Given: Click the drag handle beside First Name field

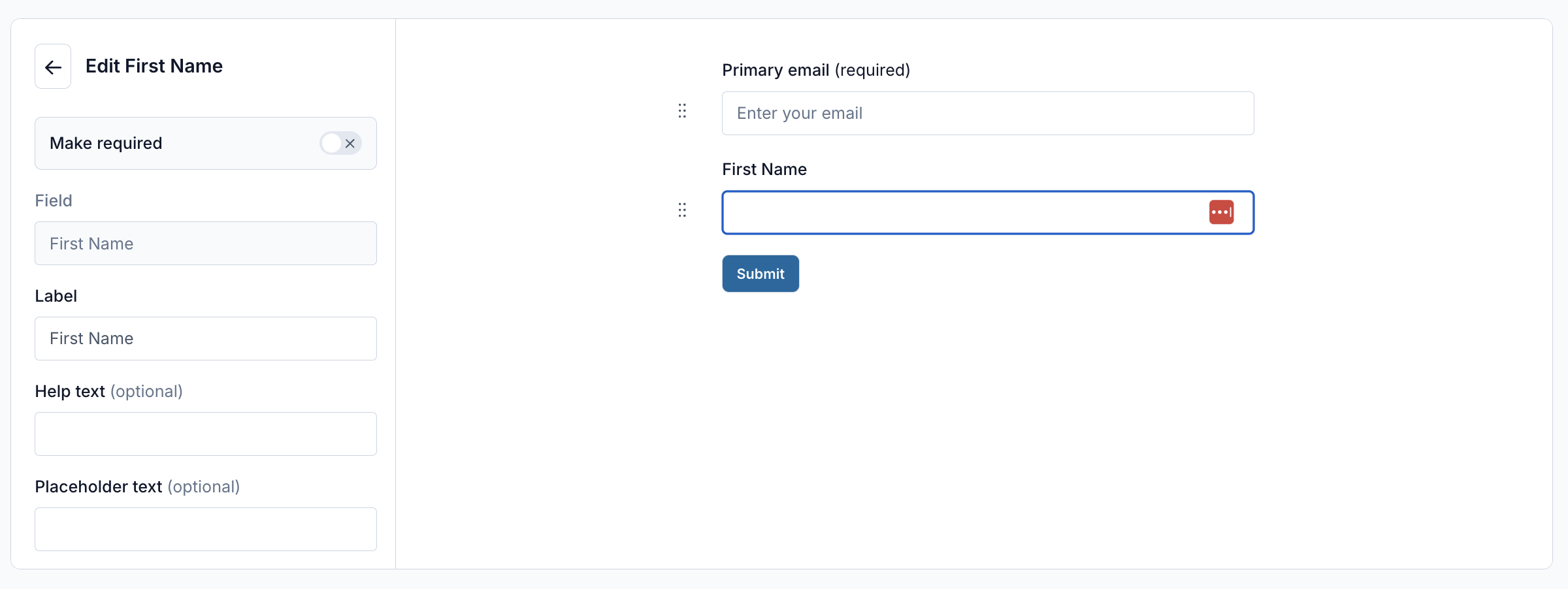Looking at the screenshot, I should coord(682,210).
